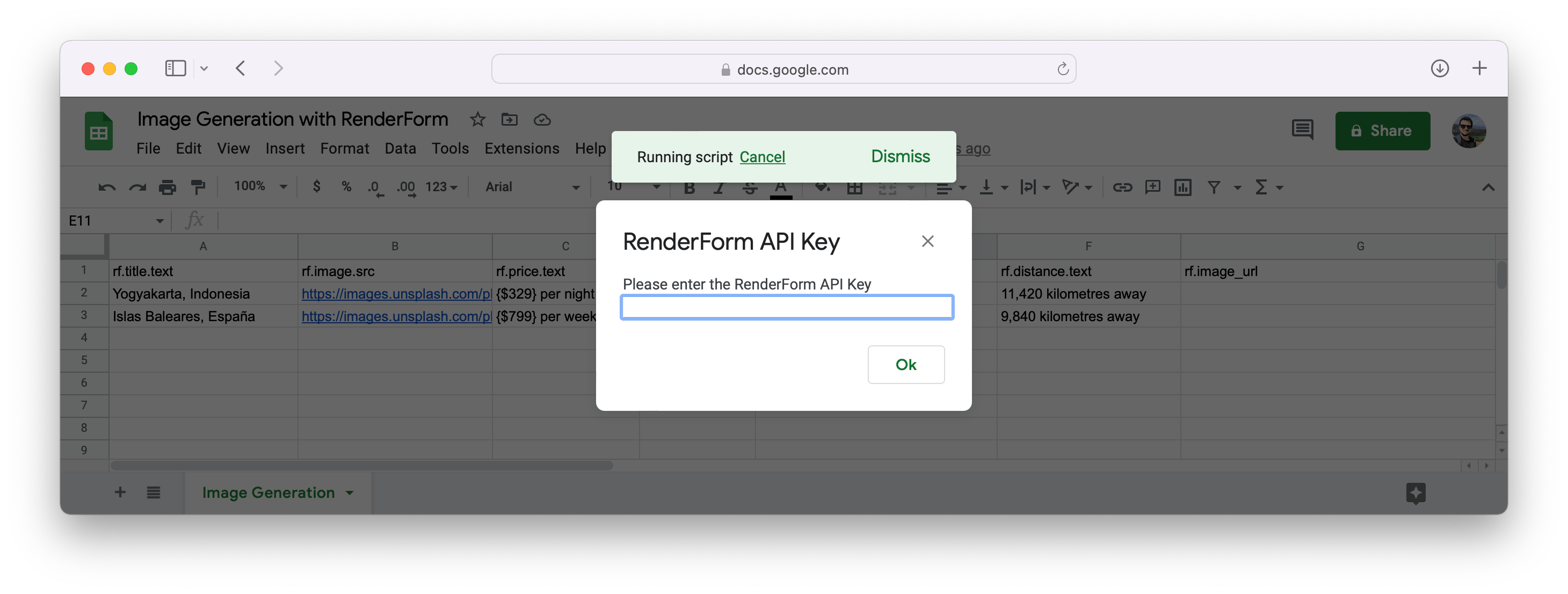
Task: Close the RenderForm API Key dialog
Action: tap(927, 242)
